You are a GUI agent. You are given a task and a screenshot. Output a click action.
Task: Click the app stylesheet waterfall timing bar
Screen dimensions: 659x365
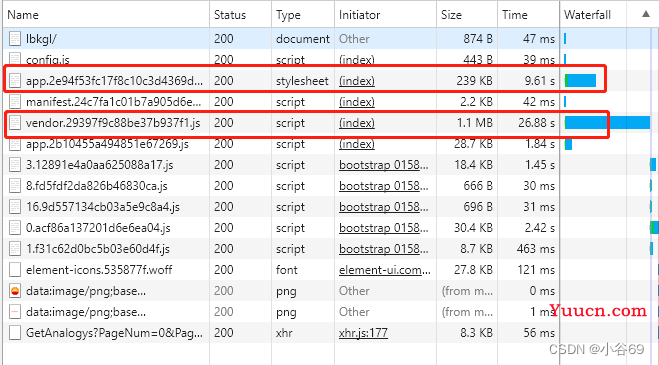click(580, 81)
